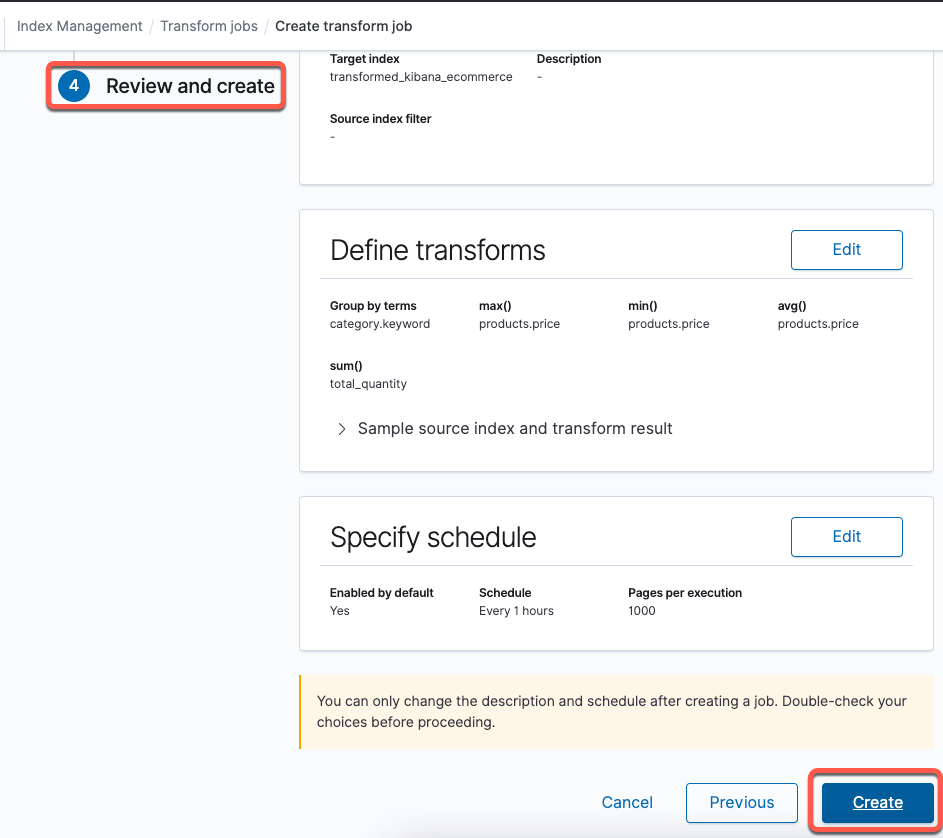The height and width of the screenshot is (838, 943).
Task: Open Index Management breadcrumb
Action: pos(79,26)
